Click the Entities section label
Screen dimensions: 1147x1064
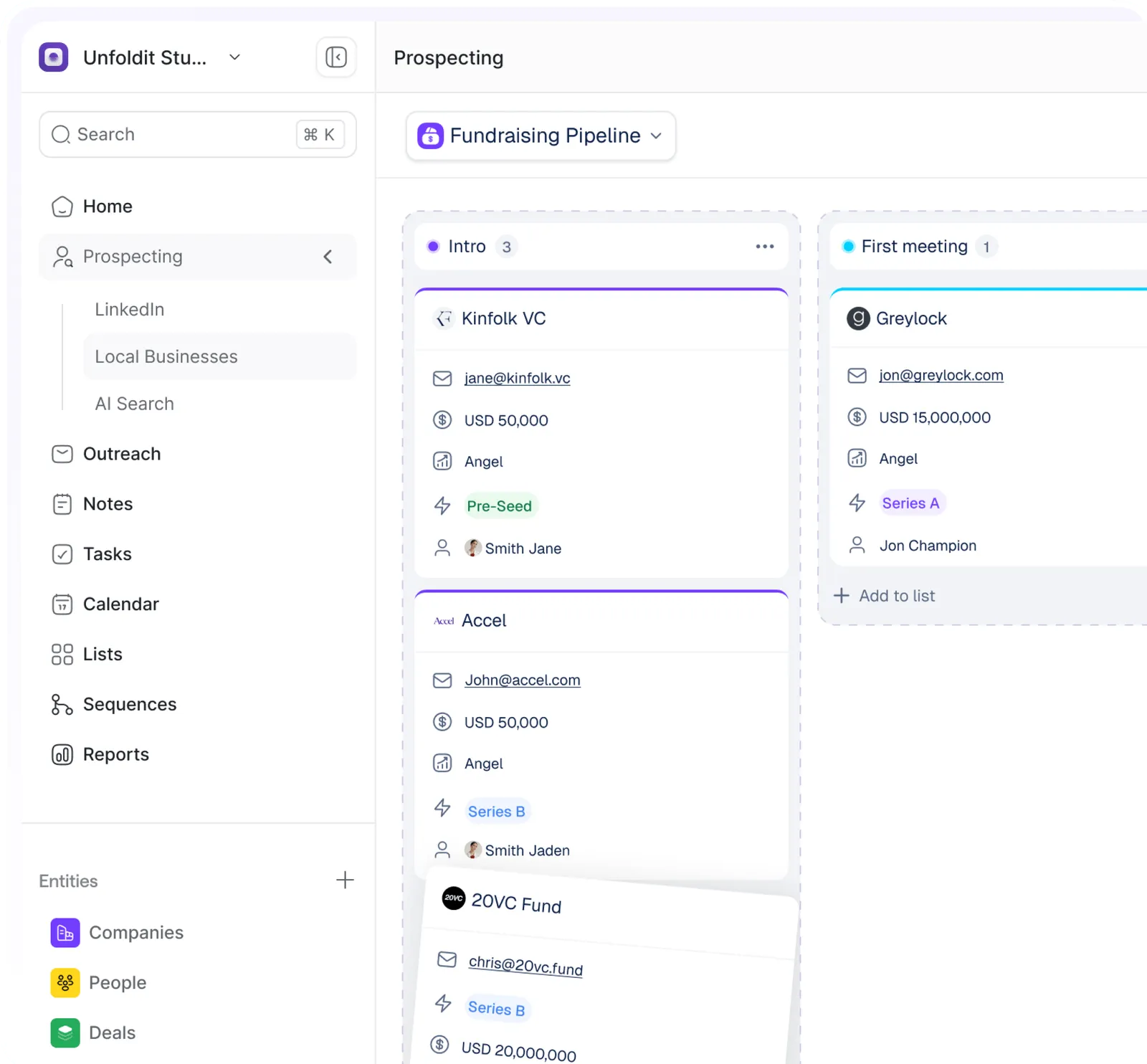[x=69, y=881]
